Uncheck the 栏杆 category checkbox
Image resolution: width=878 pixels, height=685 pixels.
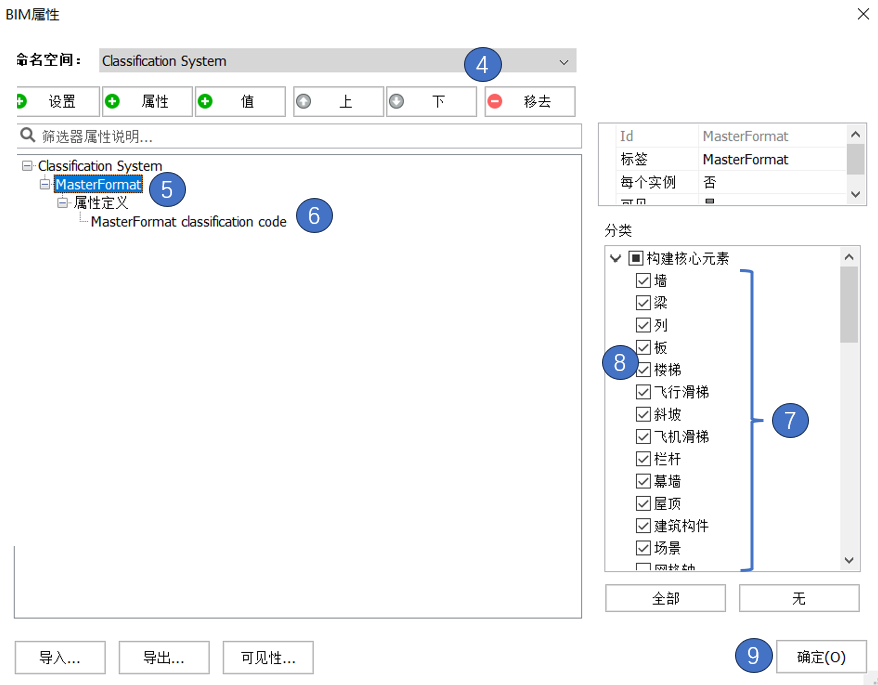coord(643,459)
